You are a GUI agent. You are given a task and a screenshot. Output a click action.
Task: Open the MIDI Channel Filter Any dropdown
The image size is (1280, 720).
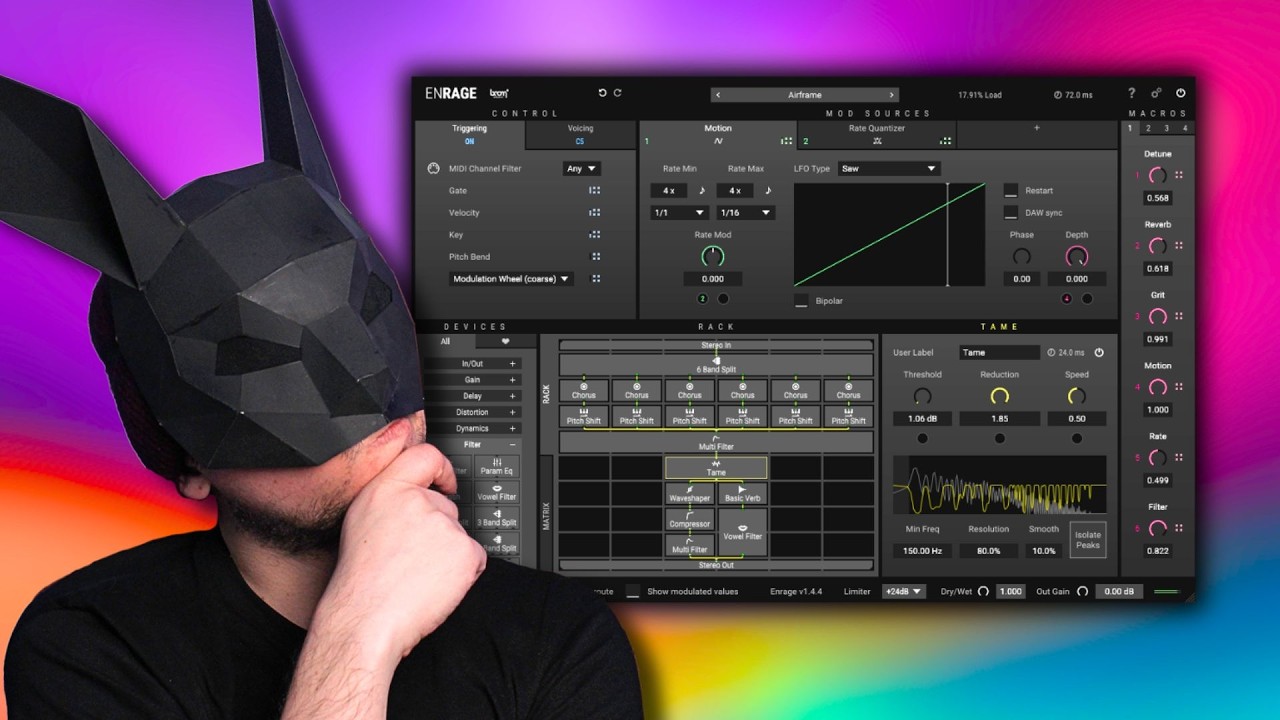(x=582, y=168)
